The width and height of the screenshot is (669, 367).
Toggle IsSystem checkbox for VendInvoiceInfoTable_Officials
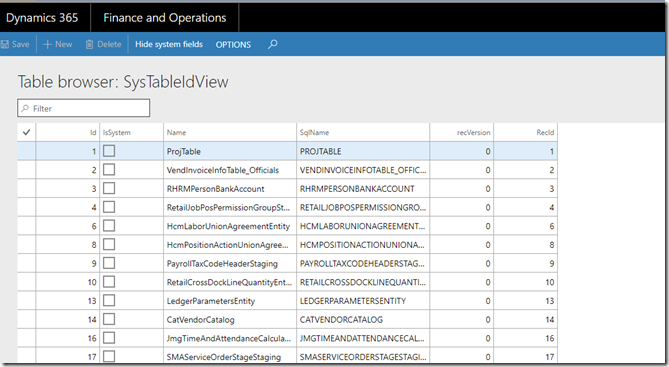point(109,169)
